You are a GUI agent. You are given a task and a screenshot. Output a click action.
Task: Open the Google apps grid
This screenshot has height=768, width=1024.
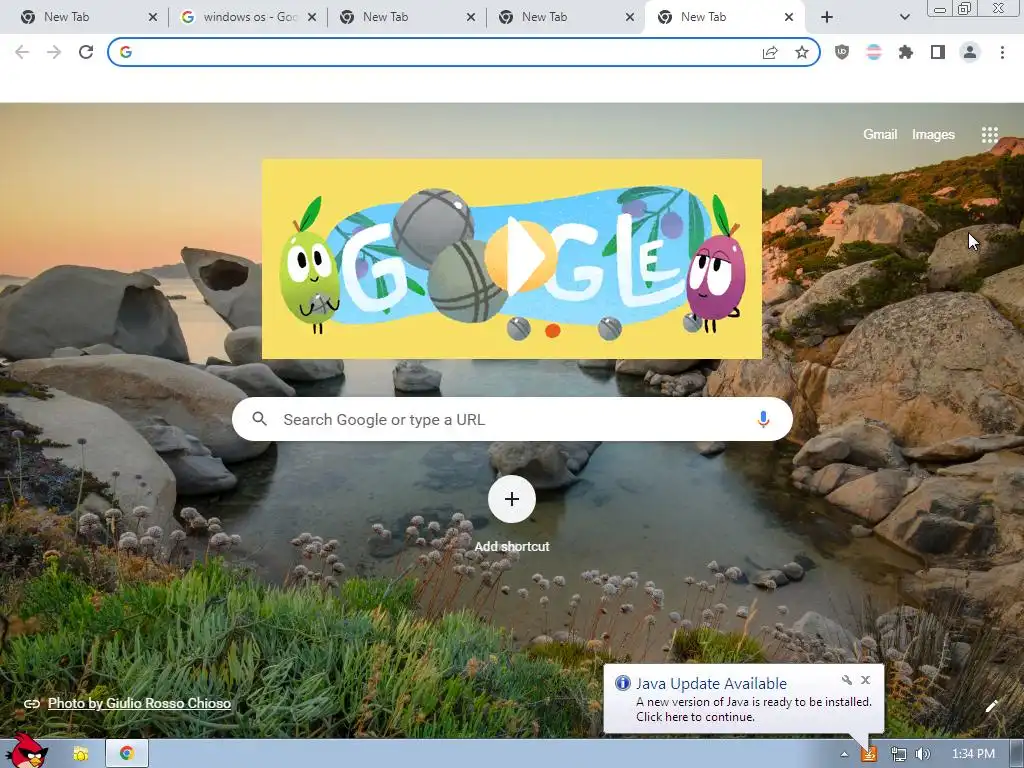989,135
